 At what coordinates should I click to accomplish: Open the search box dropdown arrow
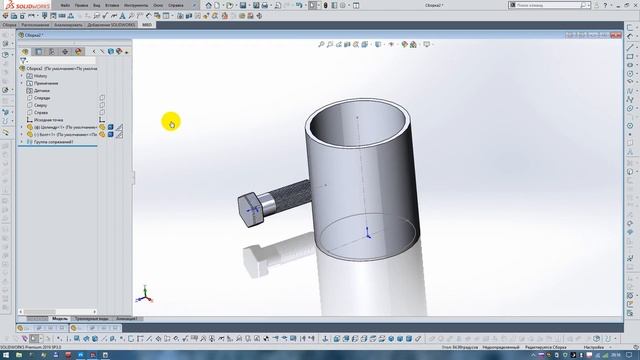589,5
